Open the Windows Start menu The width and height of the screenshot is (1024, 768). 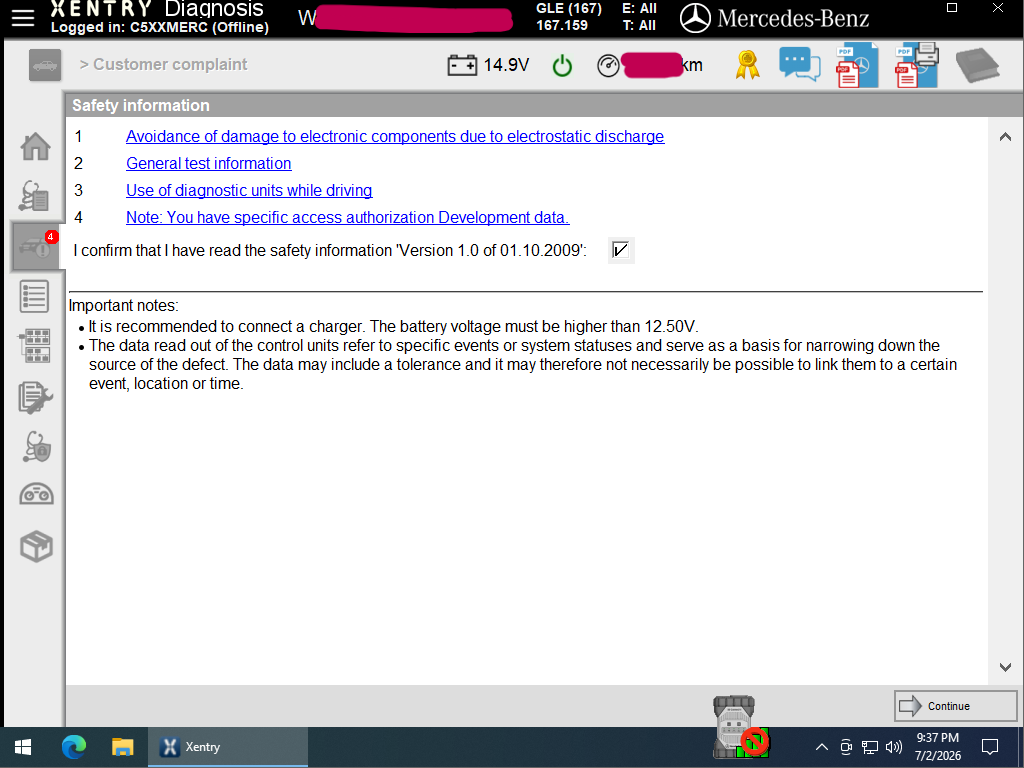click(23, 747)
